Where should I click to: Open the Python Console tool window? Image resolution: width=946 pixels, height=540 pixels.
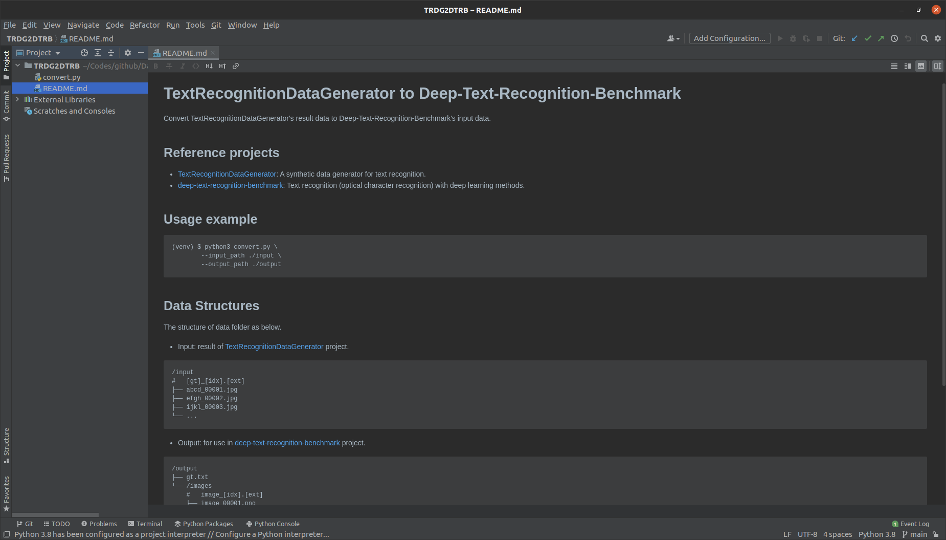(x=273, y=524)
